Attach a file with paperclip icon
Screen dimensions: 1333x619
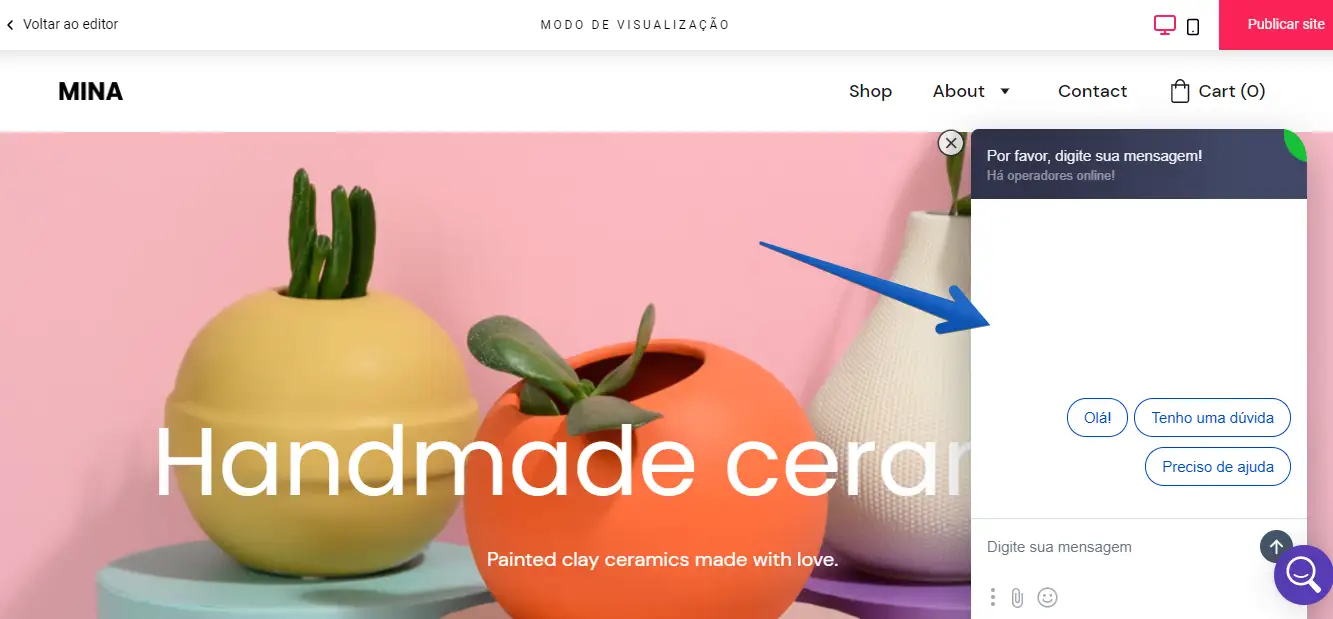coord(1017,597)
